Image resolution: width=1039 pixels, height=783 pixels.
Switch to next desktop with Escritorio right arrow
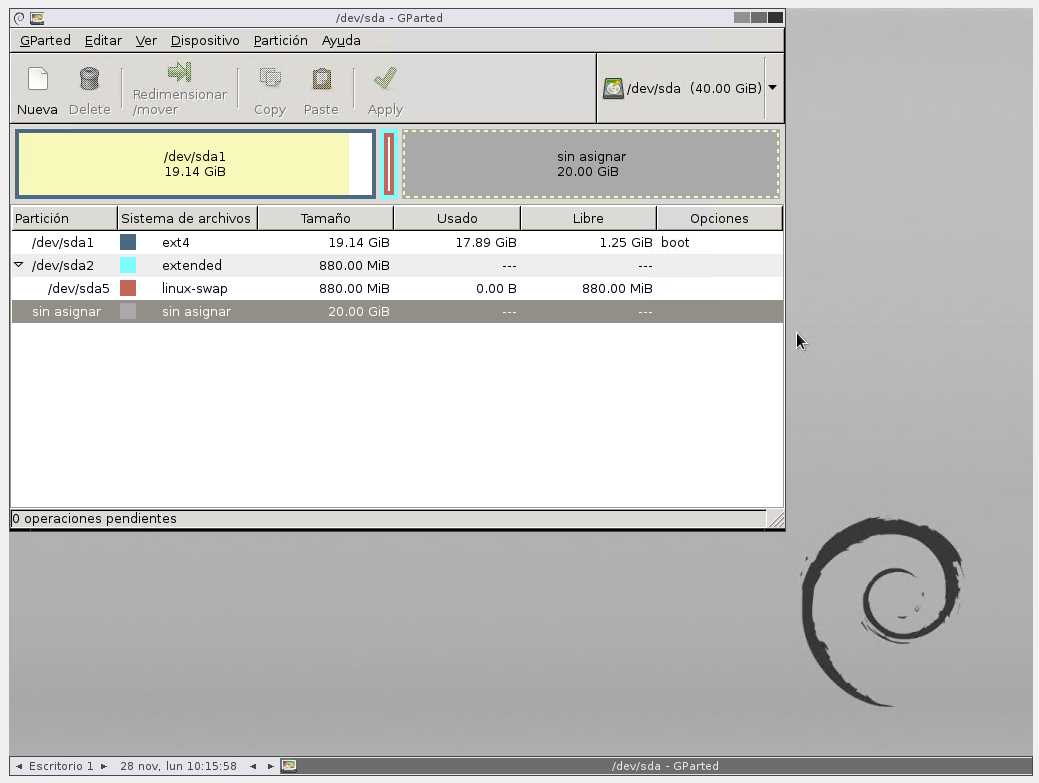tap(104, 766)
